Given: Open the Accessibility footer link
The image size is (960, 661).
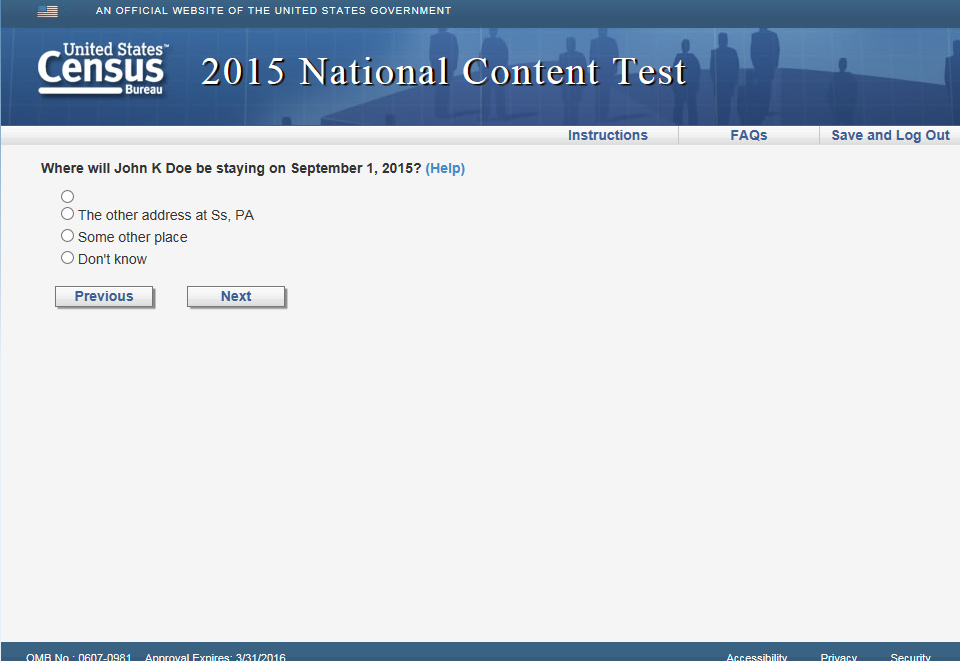Looking at the screenshot, I should coord(756,657).
